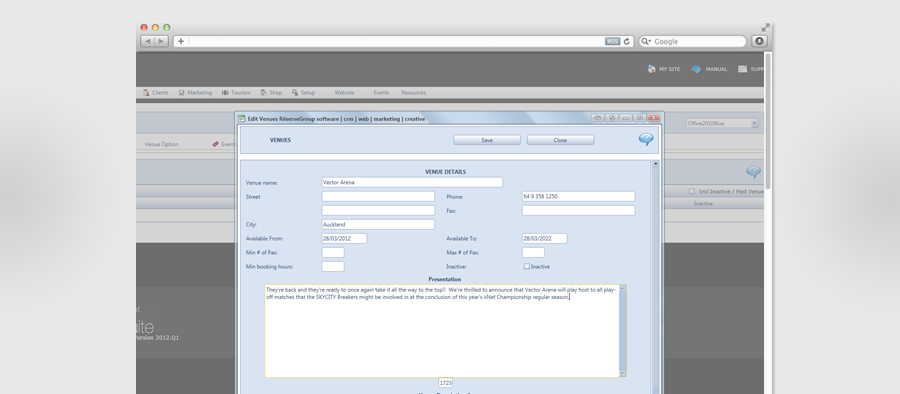Enable Incl Inactive / Past Venues checkbox
The image size is (900, 394).
point(692,191)
